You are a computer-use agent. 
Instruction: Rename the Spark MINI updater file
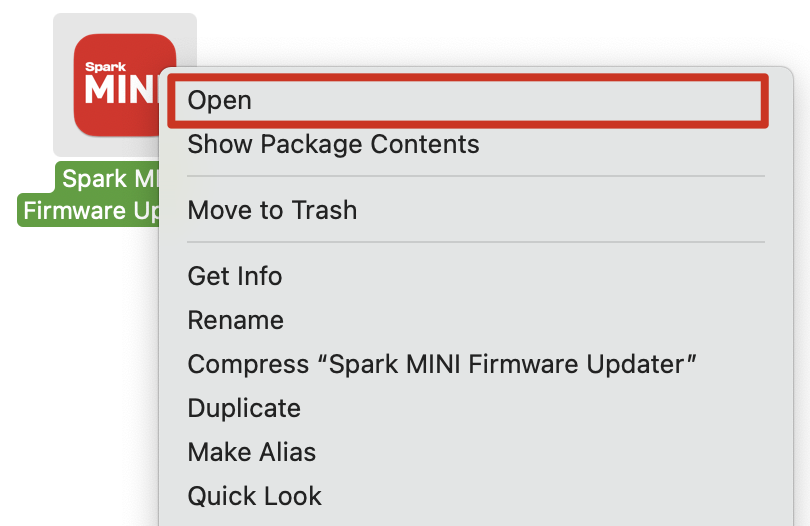click(x=235, y=320)
